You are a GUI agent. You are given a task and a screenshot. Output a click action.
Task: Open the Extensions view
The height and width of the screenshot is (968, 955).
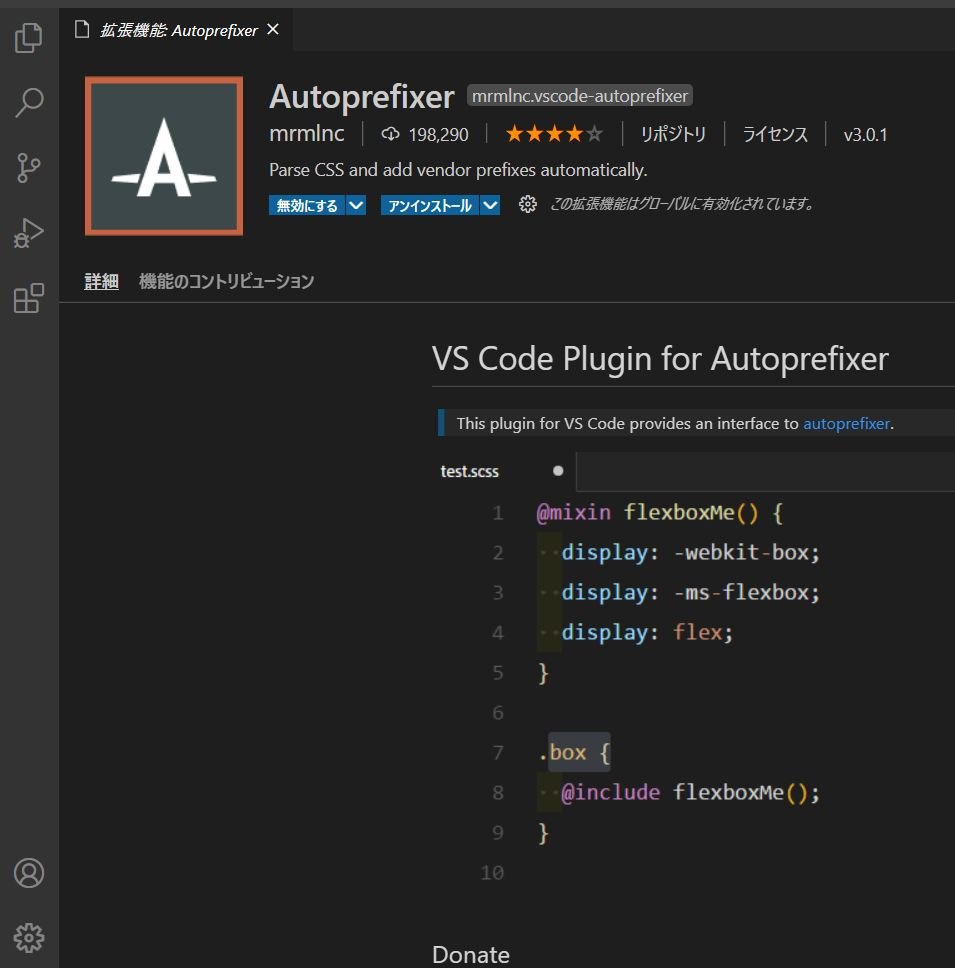pos(28,299)
